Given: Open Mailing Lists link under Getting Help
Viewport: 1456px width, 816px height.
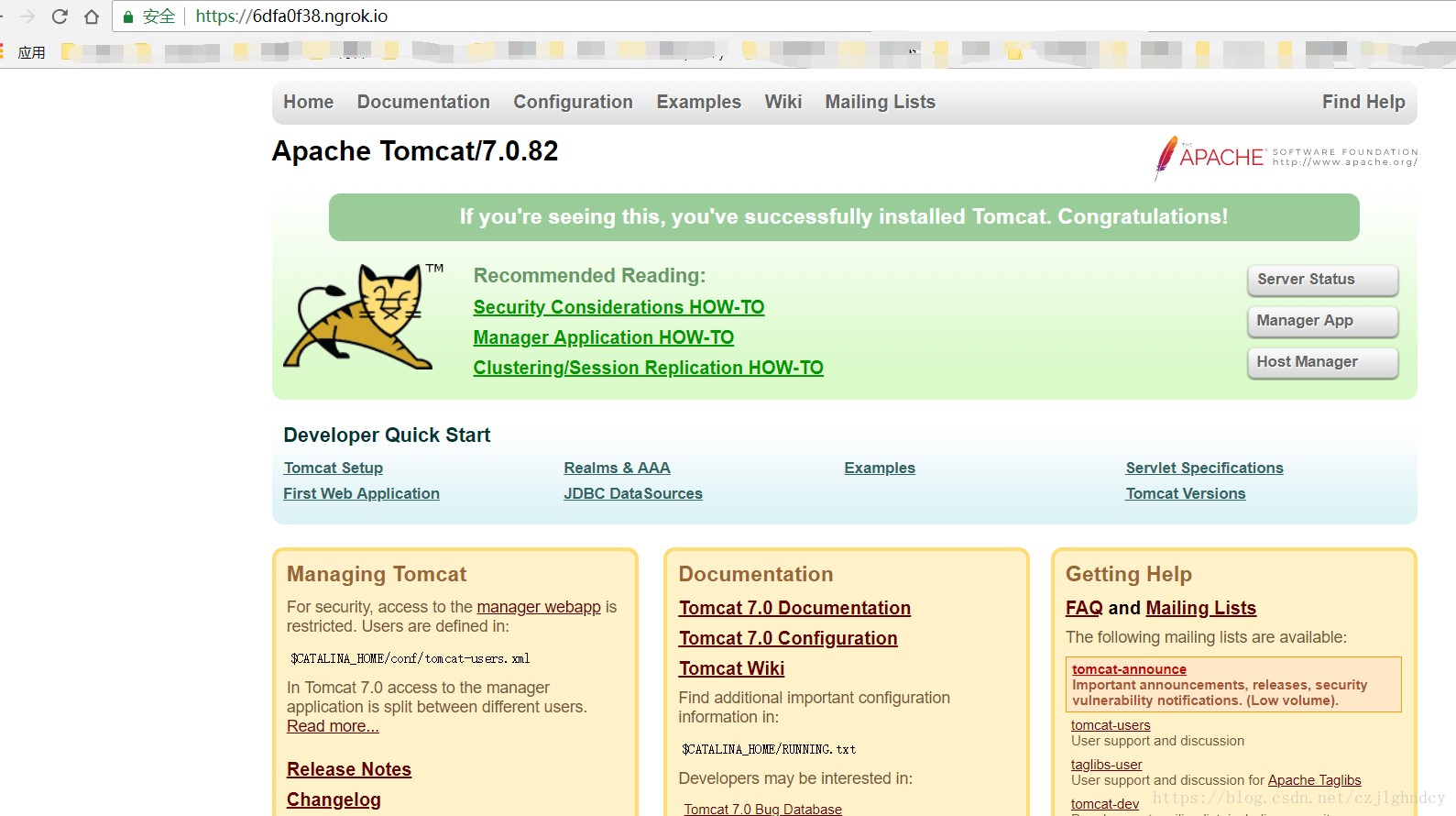Looking at the screenshot, I should 1200,608.
